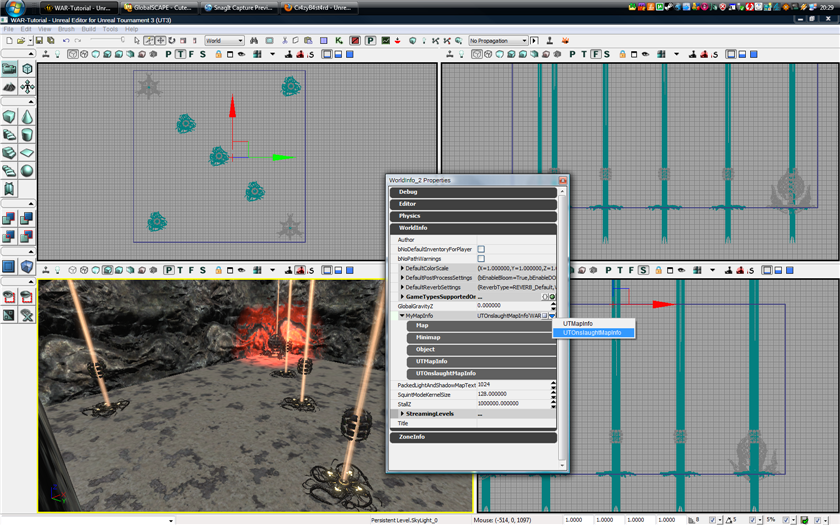Open the No Propagation dropdown
This screenshot has height=525, width=840.
point(498,41)
